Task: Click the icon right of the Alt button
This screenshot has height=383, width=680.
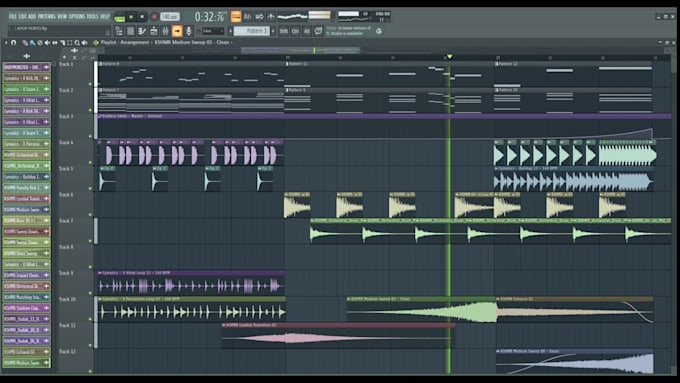Action: coord(319,31)
